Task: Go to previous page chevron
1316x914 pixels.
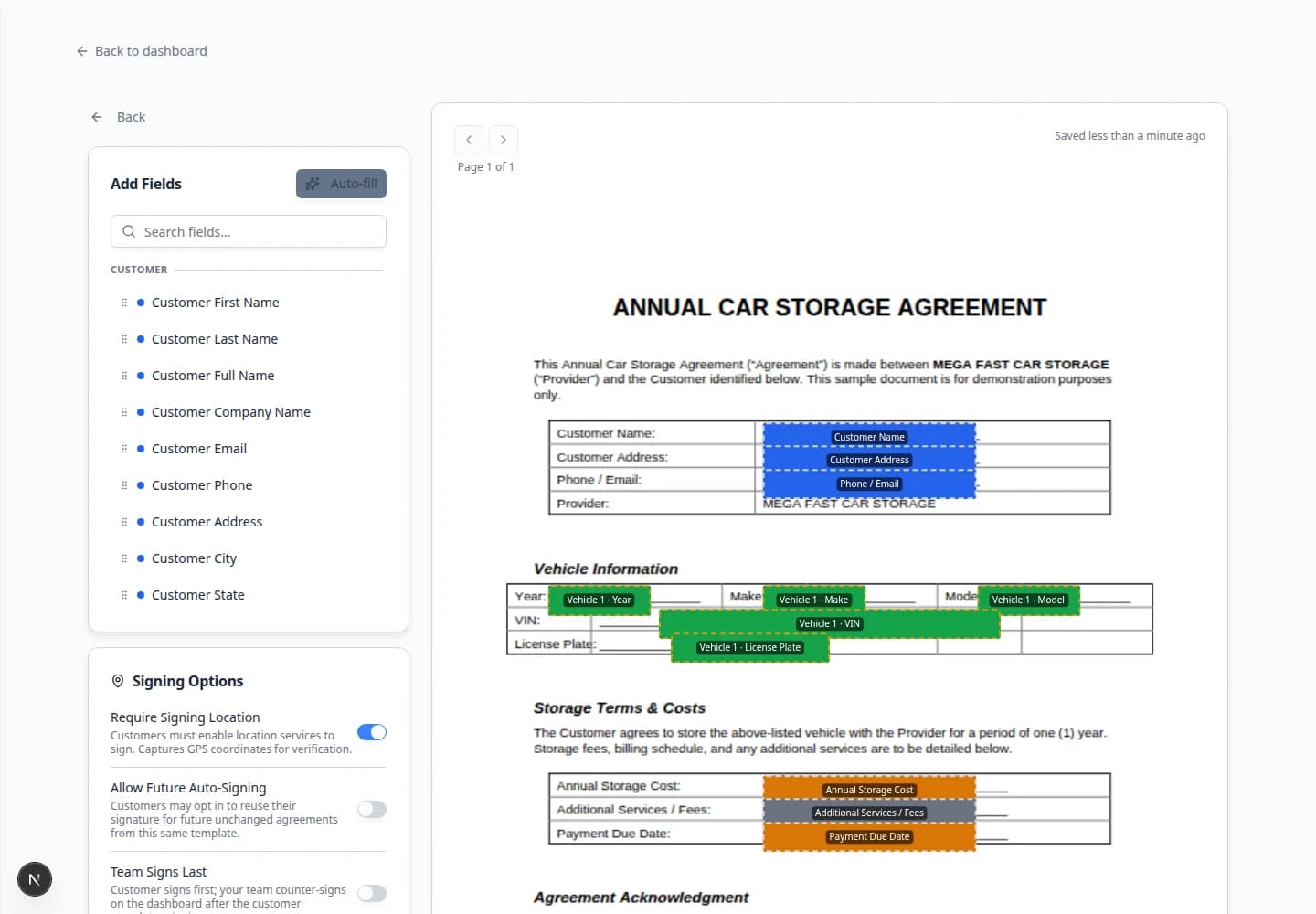Action: pyautogui.click(x=469, y=140)
